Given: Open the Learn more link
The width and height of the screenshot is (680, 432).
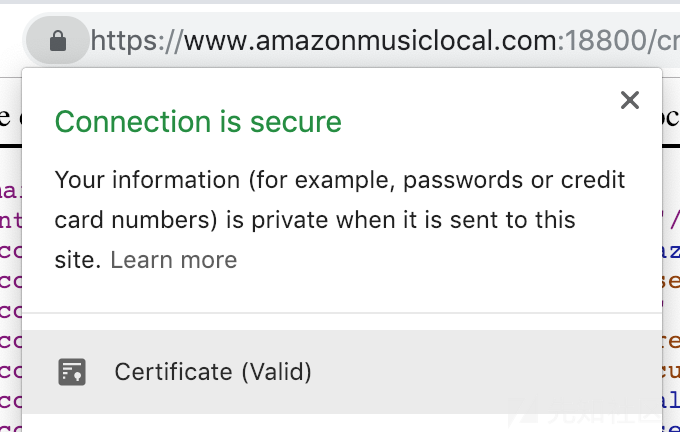Looking at the screenshot, I should 173,260.
